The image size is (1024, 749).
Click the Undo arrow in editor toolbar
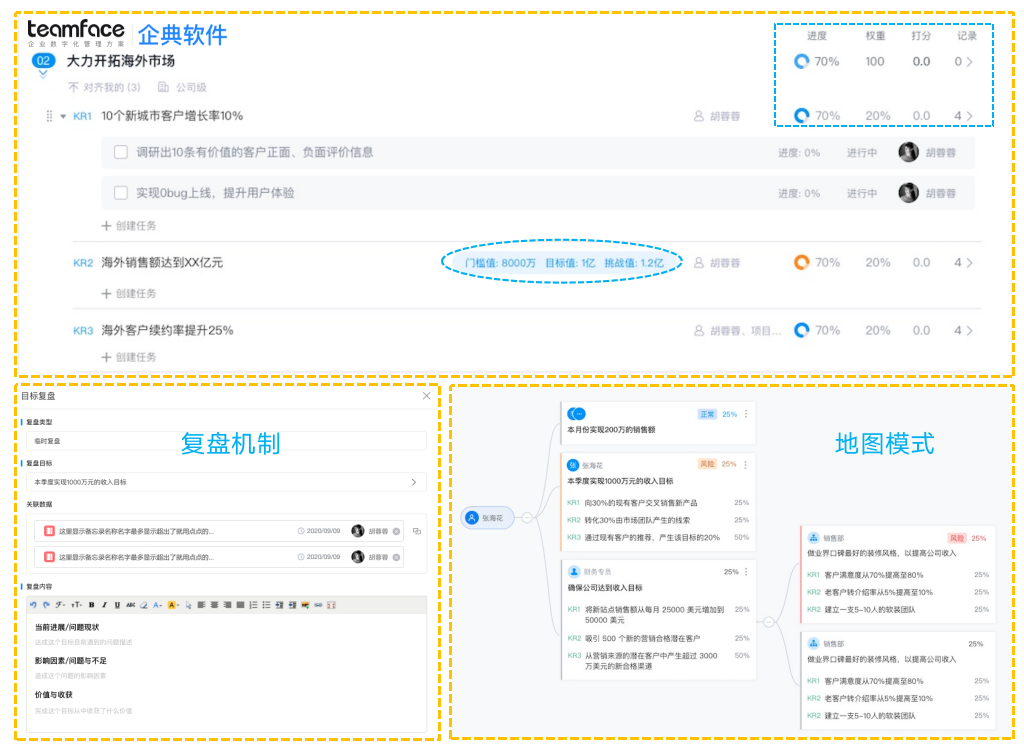pyautogui.click(x=33, y=605)
